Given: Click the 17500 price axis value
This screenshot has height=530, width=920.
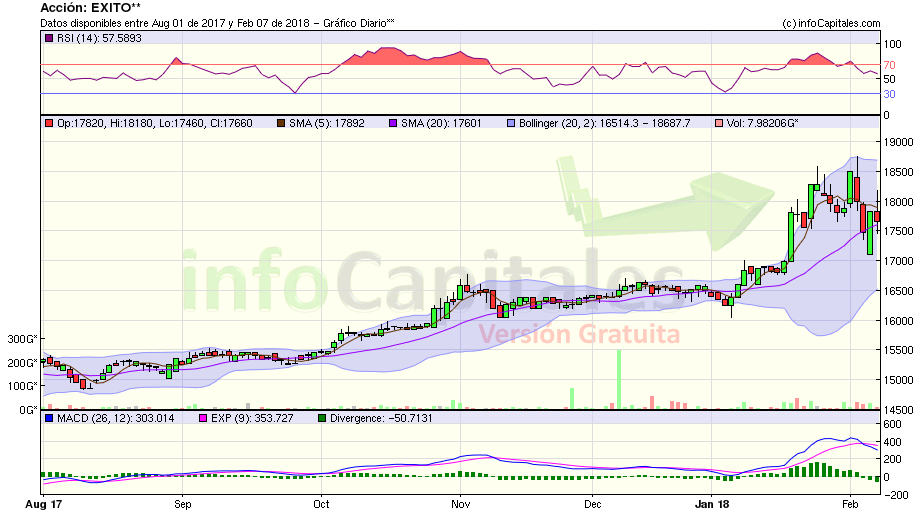Looking at the screenshot, I should (898, 231).
